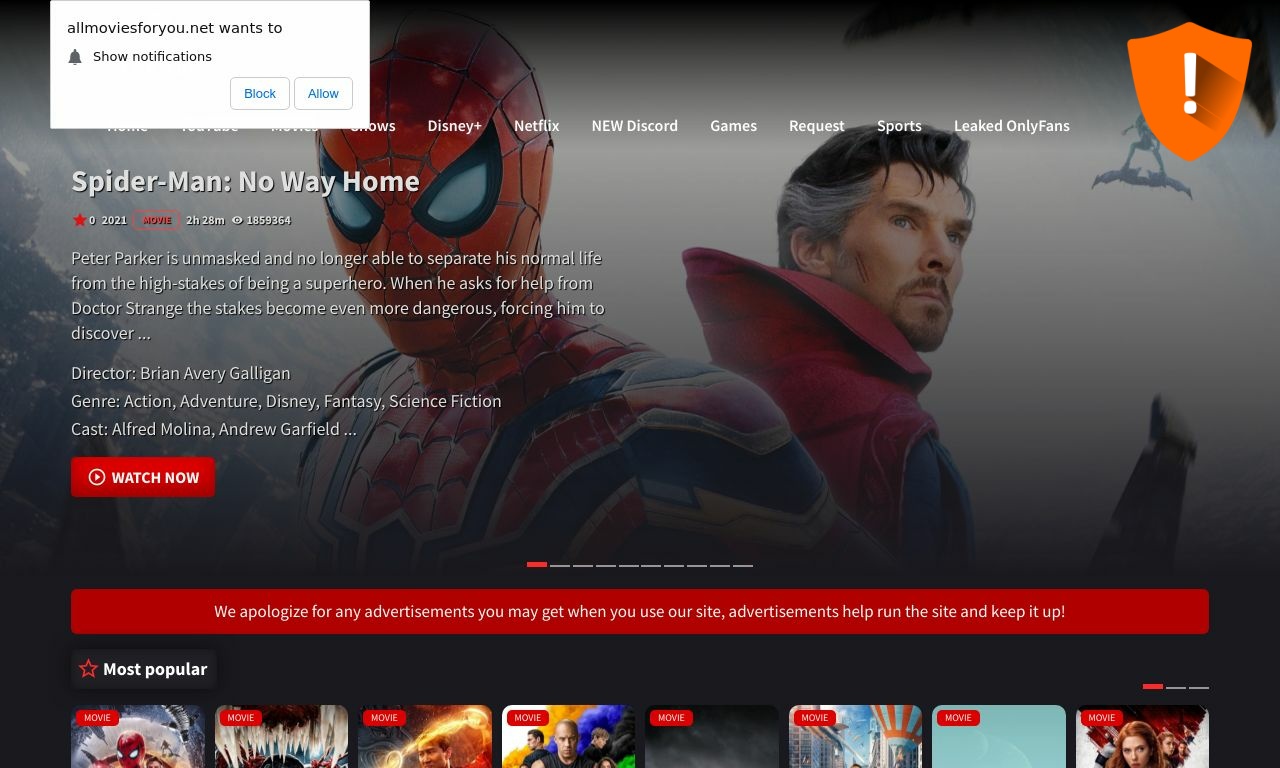
Task: Open the hot air balloon poster thumbnail
Action: click(x=855, y=737)
